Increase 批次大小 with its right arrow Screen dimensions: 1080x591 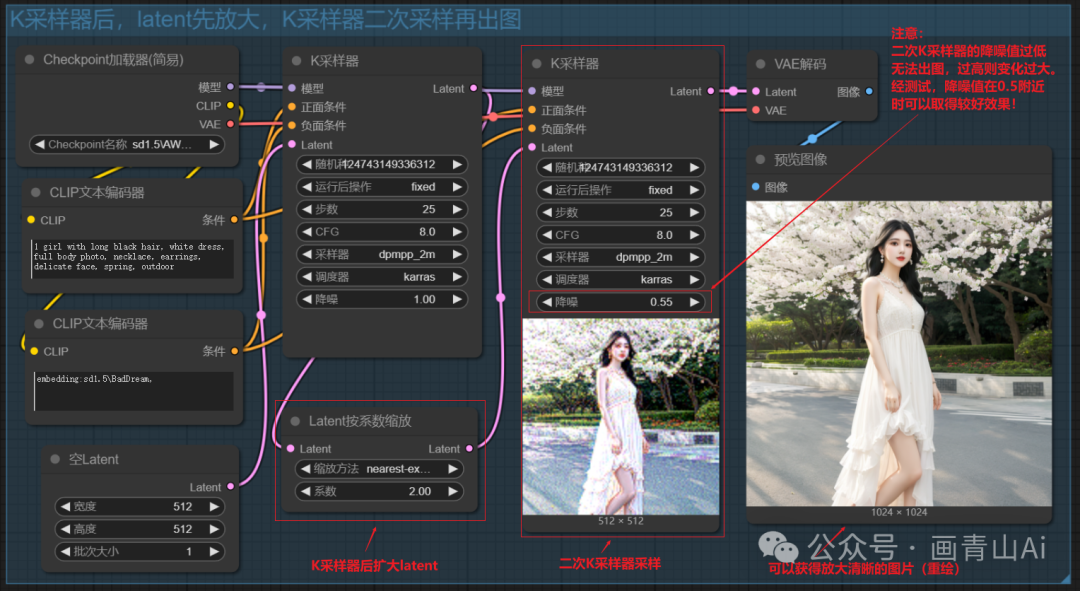coord(214,552)
